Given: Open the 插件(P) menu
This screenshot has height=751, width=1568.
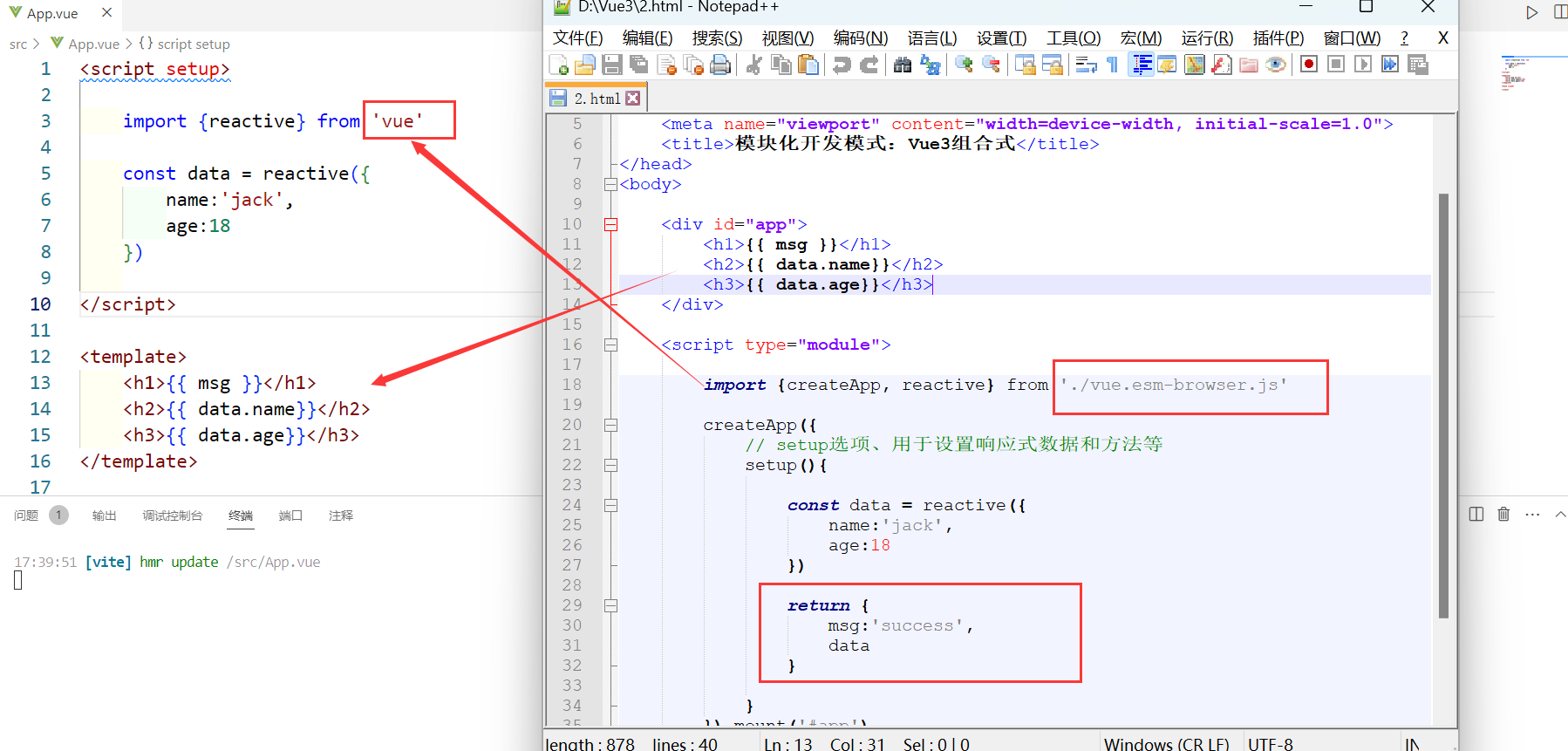Looking at the screenshot, I should tap(1278, 38).
